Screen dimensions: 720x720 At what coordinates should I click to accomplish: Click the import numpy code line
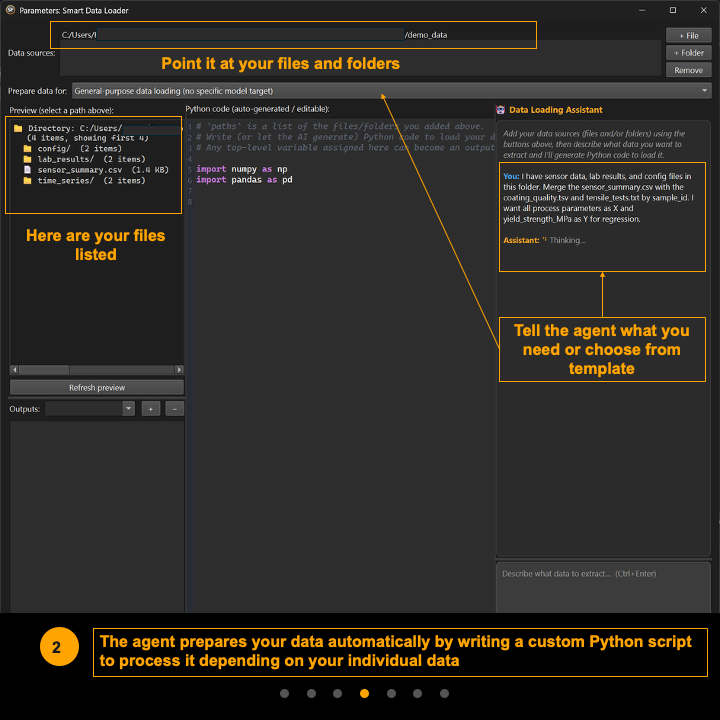point(242,169)
